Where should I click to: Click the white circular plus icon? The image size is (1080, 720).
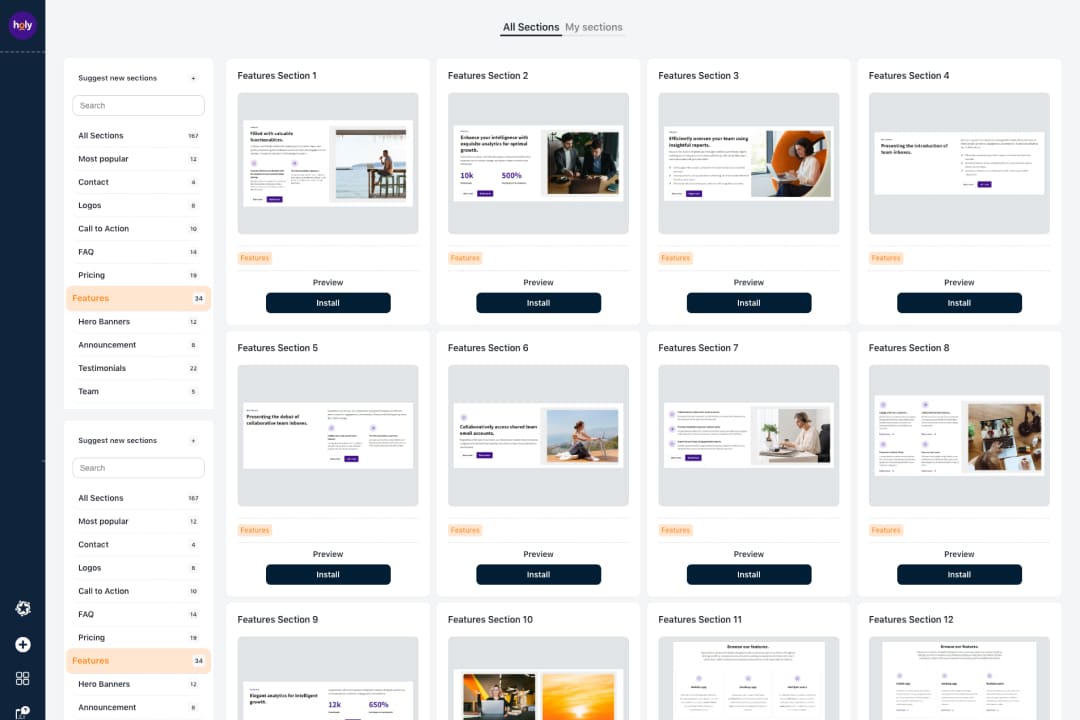click(x=23, y=644)
